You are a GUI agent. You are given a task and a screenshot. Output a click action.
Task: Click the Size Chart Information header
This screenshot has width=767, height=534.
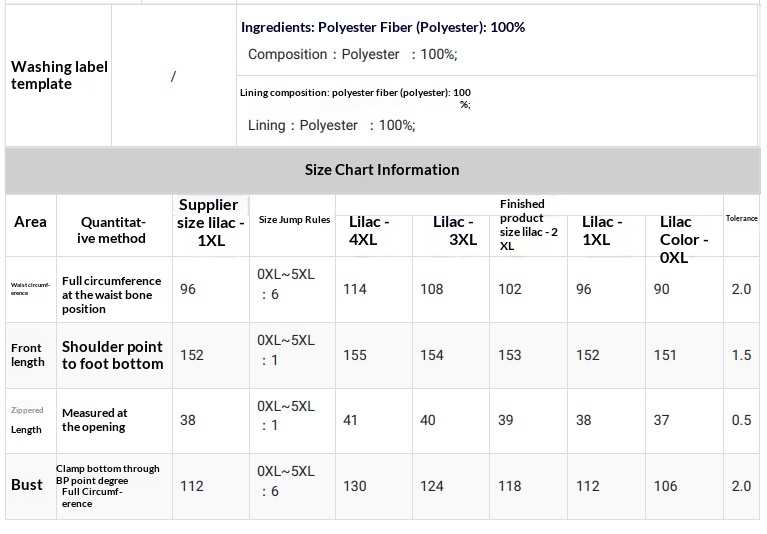(x=382, y=170)
